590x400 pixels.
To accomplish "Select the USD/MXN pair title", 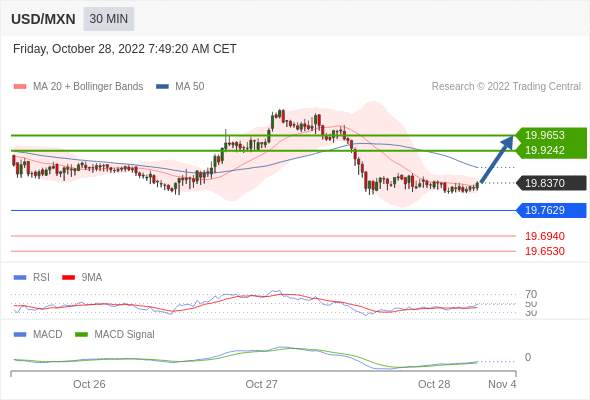I will click(43, 19).
